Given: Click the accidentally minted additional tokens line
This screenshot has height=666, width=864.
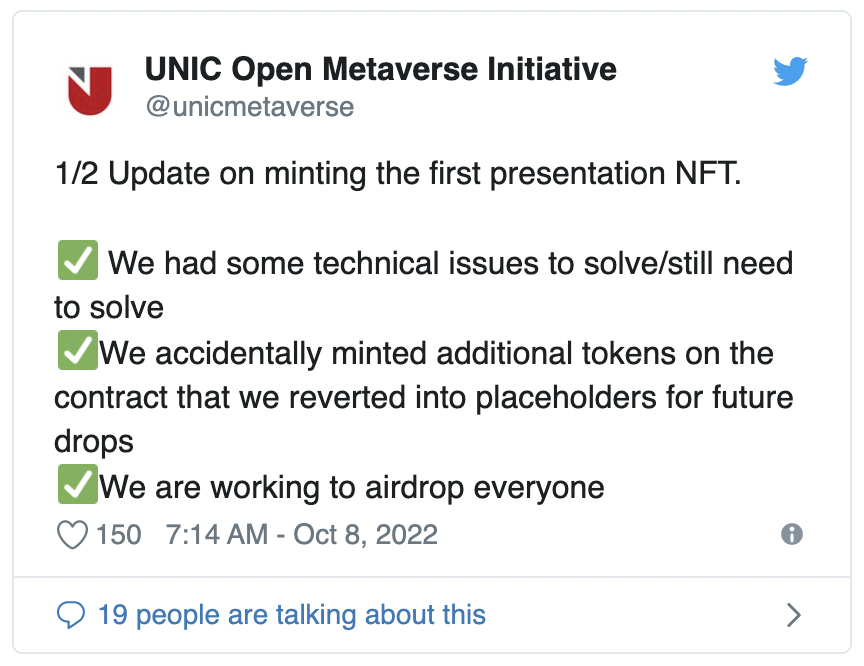Looking at the screenshot, I should [436, 353].
